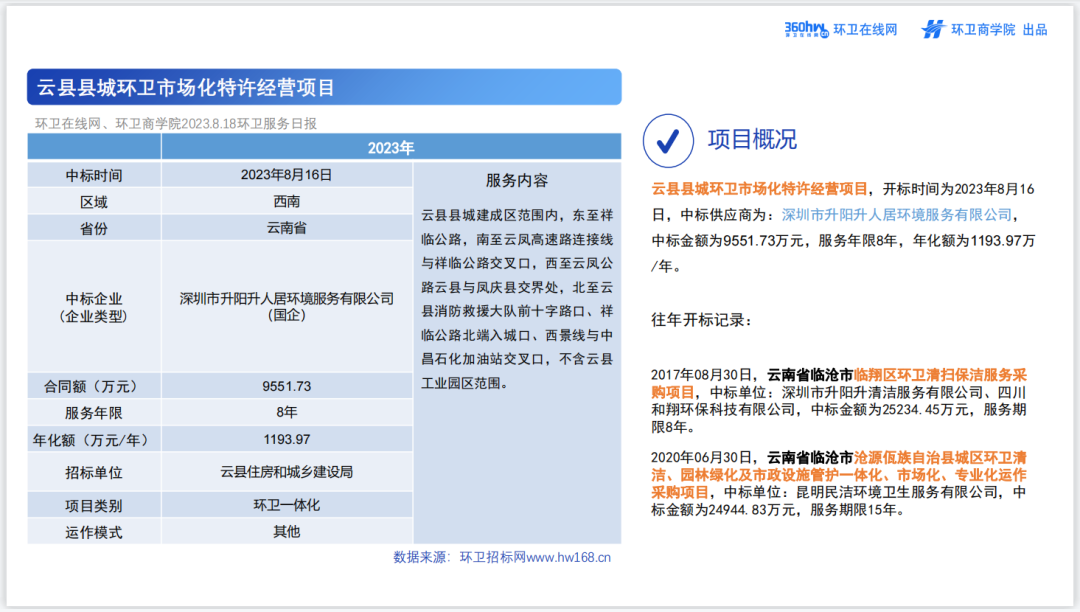Viewport: 1080px width, 612px height.
Task: Click the 环卫服务日报 subtitle line
Action: coord(176,123)
